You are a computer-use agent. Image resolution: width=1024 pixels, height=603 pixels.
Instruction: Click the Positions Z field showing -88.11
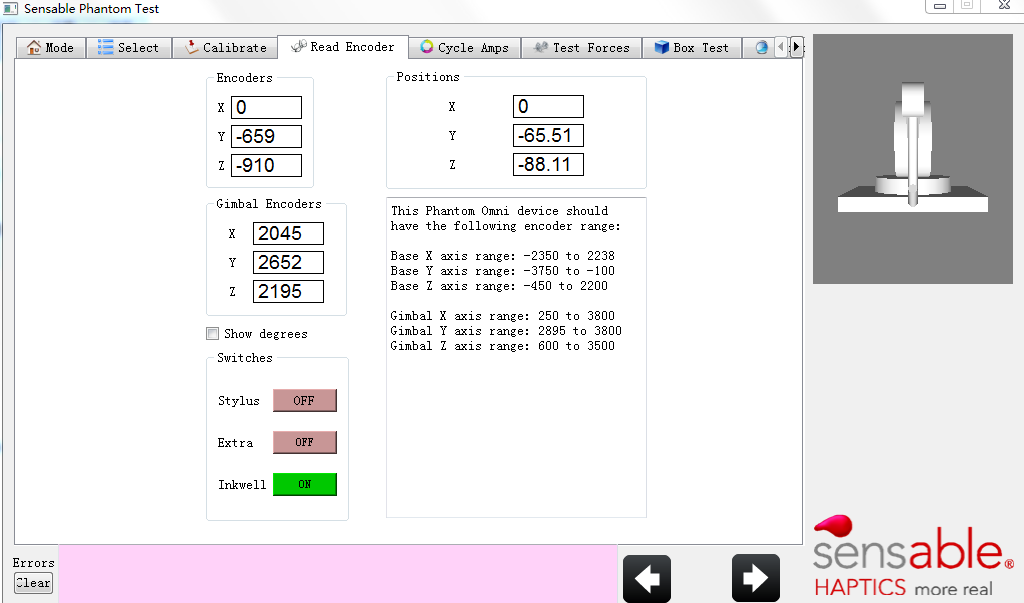click(549, 165)
